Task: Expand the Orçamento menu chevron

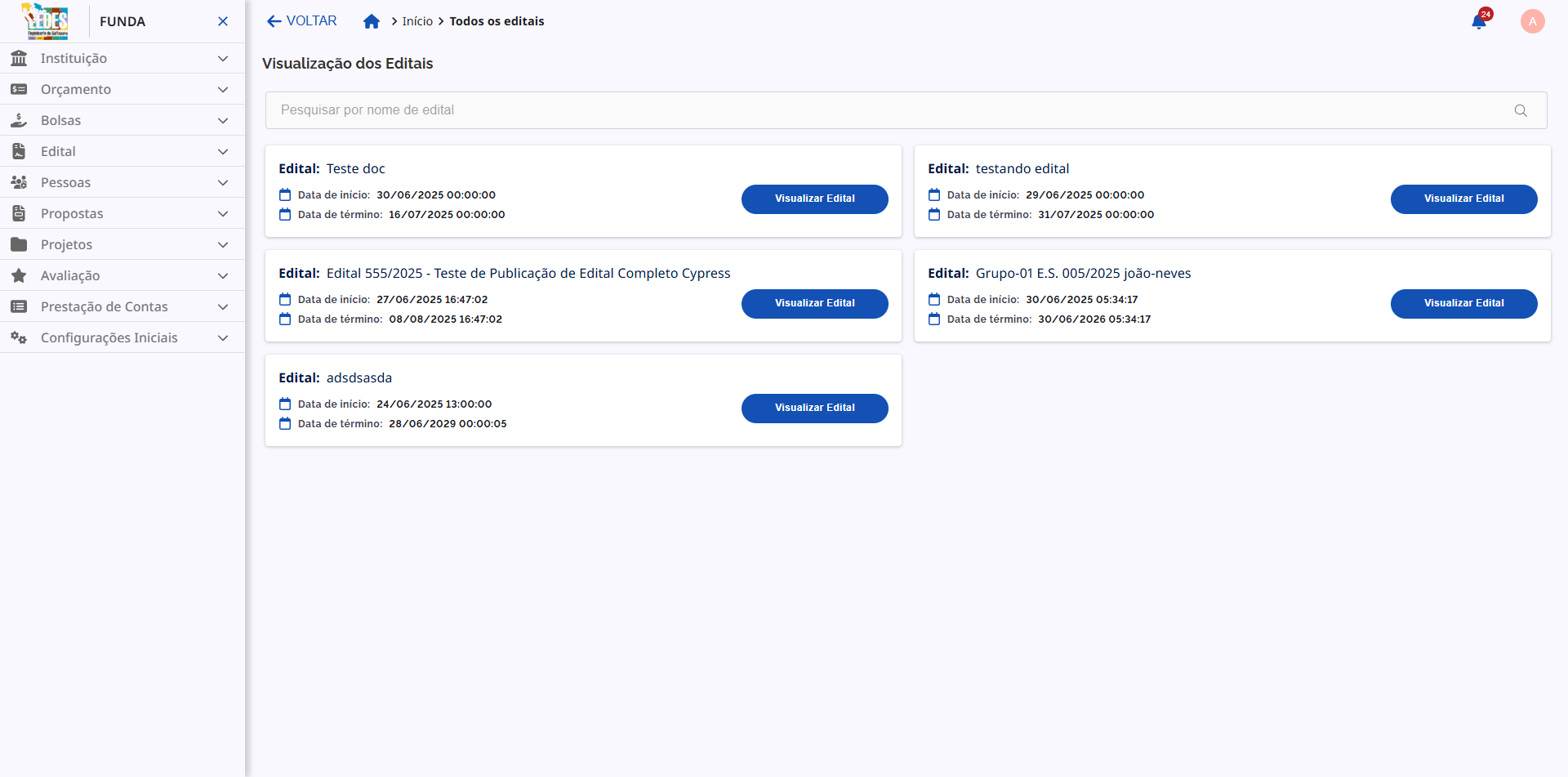Action: tap(223, 89)
